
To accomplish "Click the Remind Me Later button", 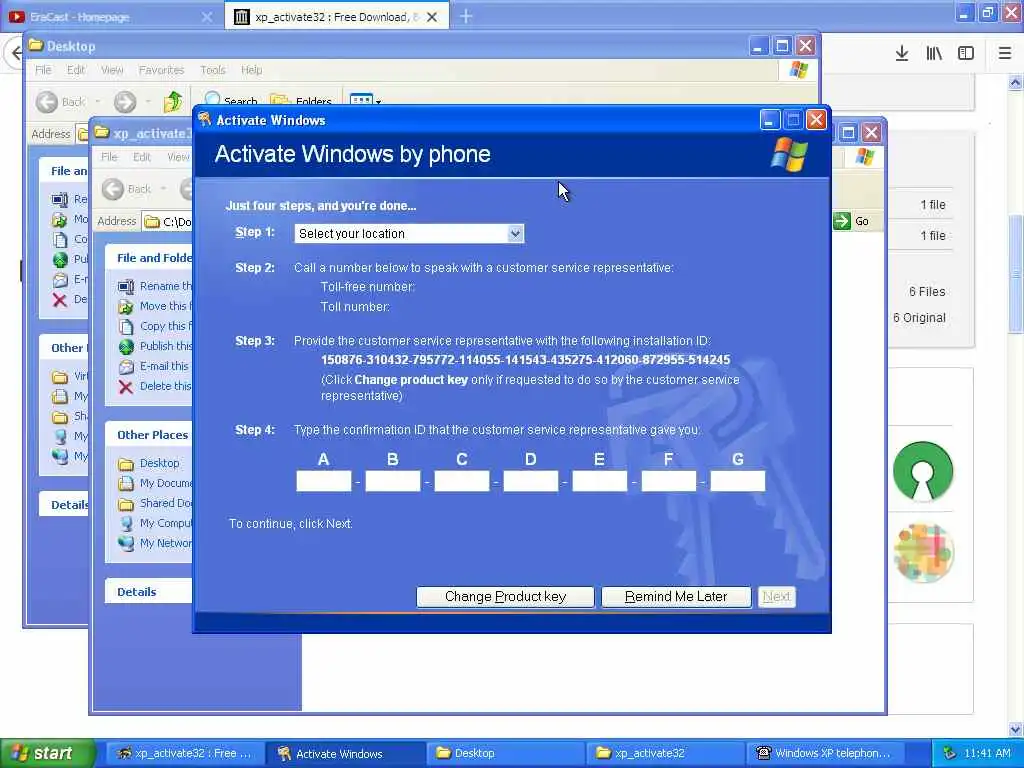I will coord(676,596).
